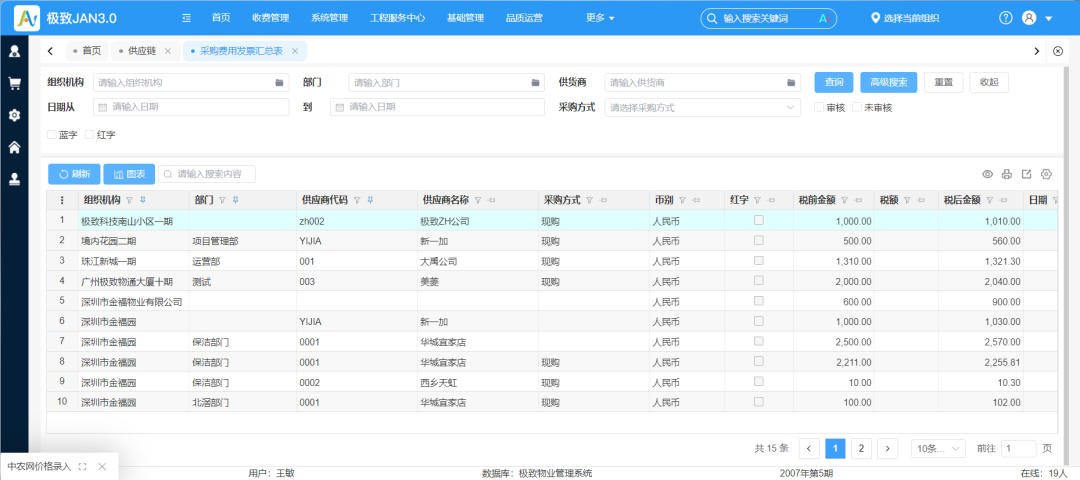Screen dimensions: 1080x480
Task: Click the export icon above the table
Action: tap(1026, 174)
